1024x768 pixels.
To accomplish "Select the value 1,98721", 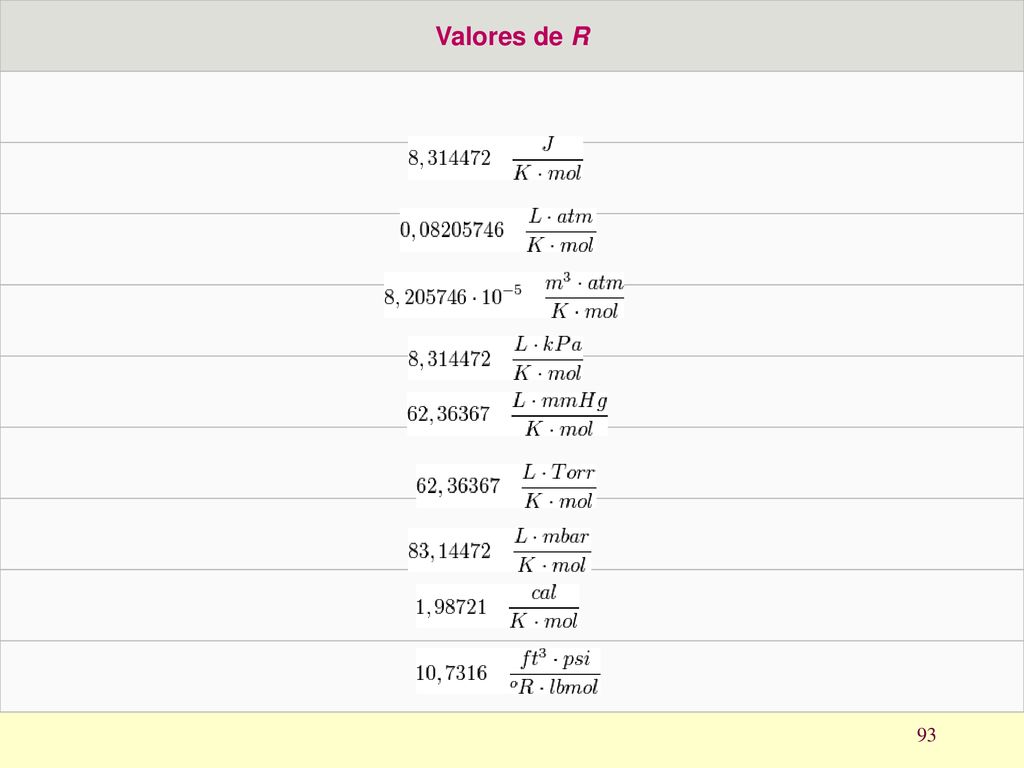I will tap(451, 607).
